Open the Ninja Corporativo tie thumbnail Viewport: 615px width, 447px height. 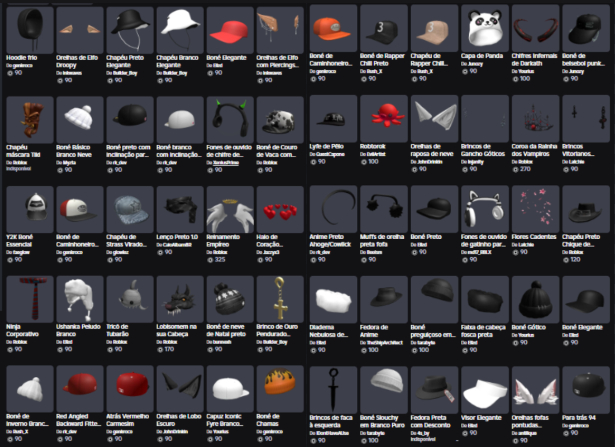pyautogui.click(x=30, y=299)
